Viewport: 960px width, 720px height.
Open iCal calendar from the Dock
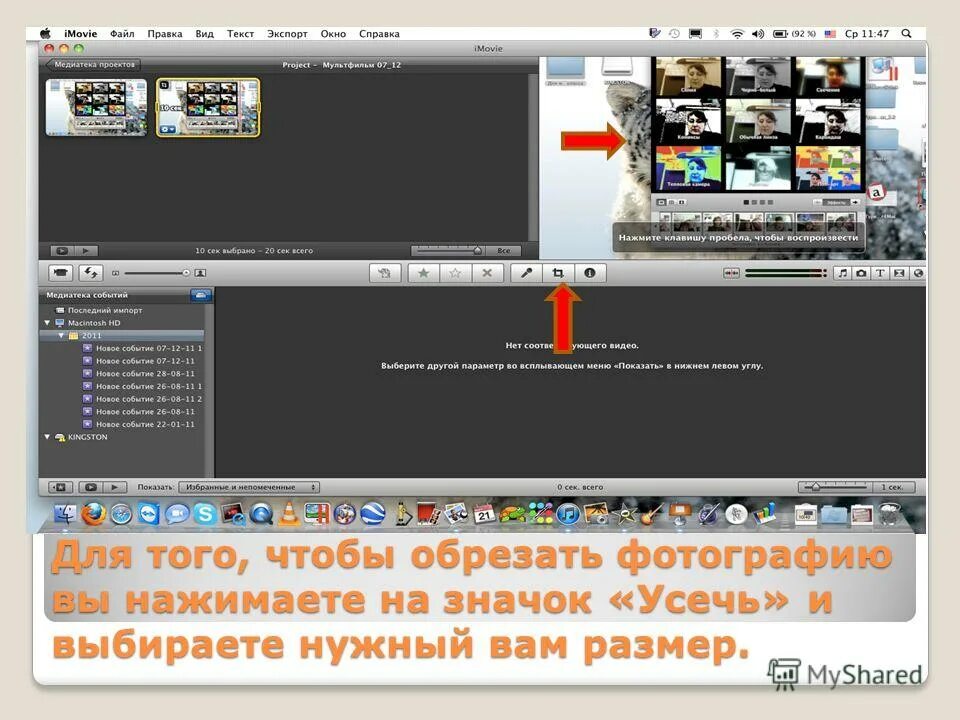click(x=484, y=513)
